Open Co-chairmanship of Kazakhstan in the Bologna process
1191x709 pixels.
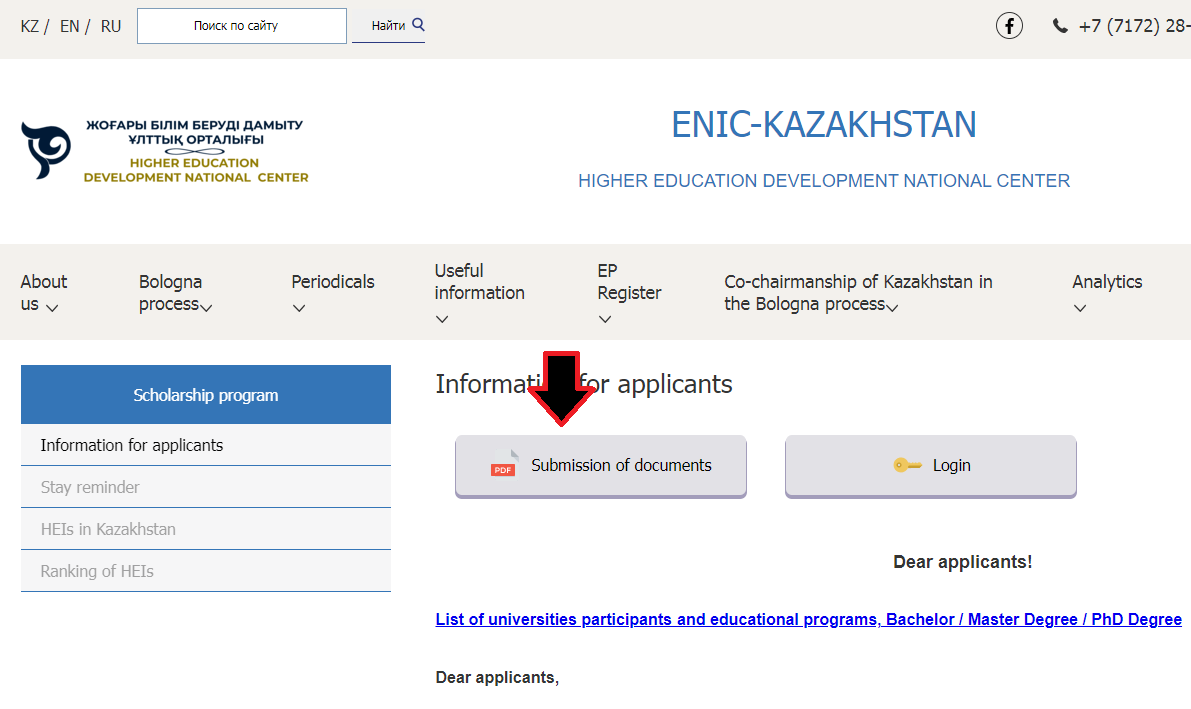pos(858,293)
